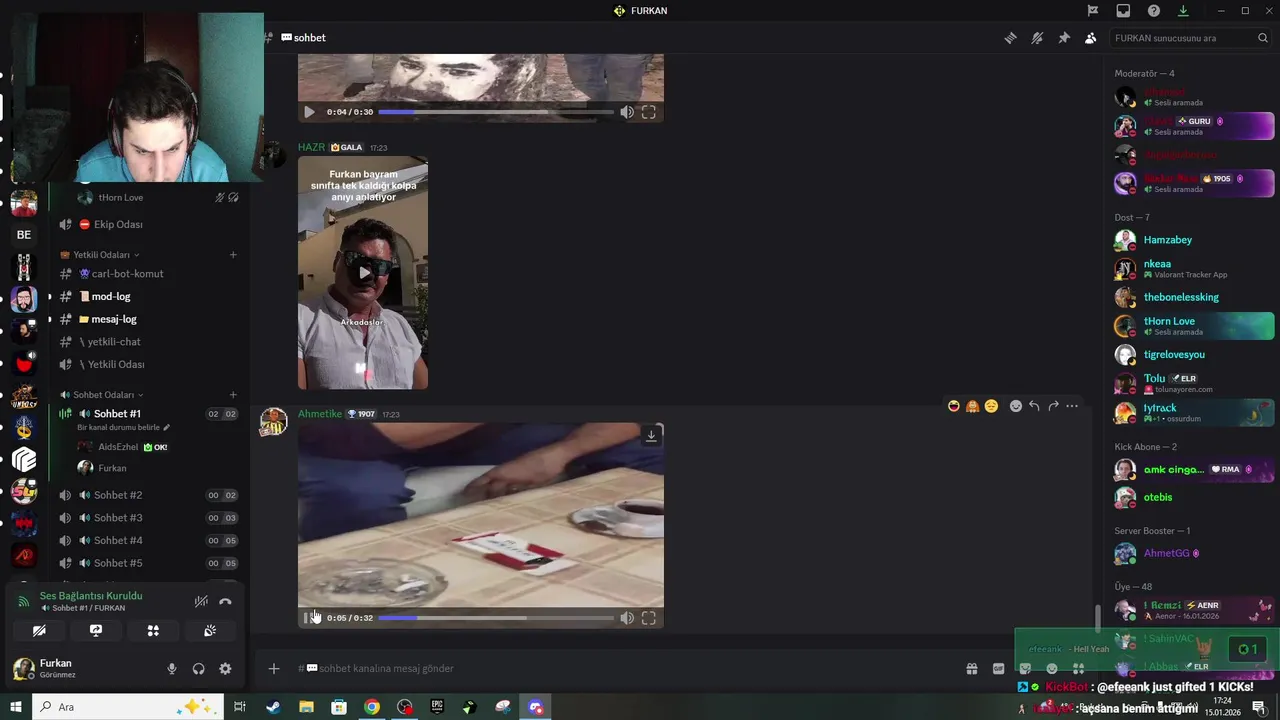Download Ahmetike's video attachment

(651, 435)
